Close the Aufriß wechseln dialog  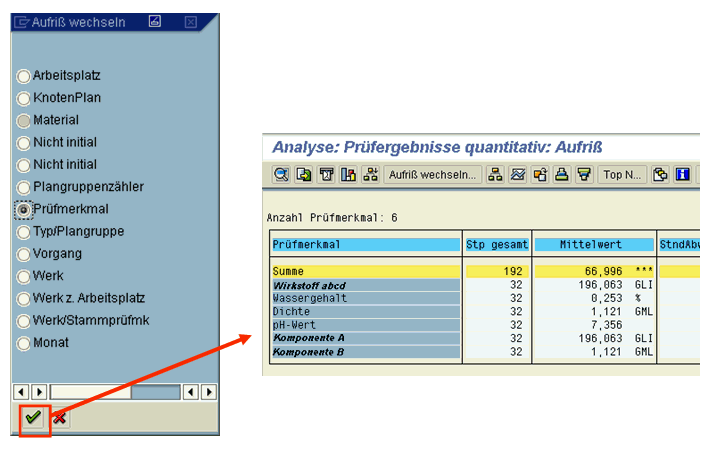point(191,22)
